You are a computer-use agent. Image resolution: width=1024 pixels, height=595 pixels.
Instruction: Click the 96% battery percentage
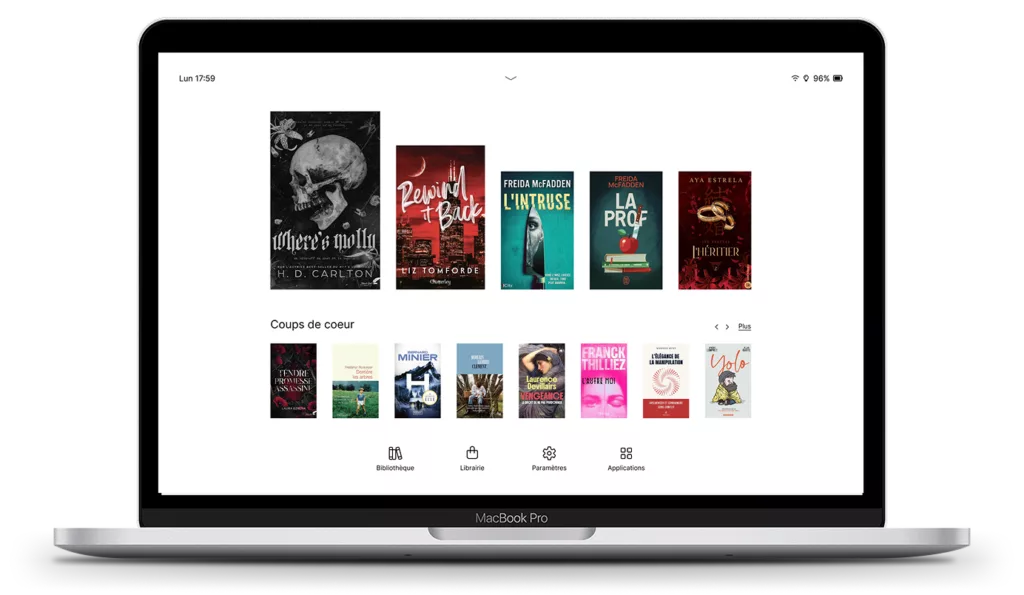tap(822, 78)
